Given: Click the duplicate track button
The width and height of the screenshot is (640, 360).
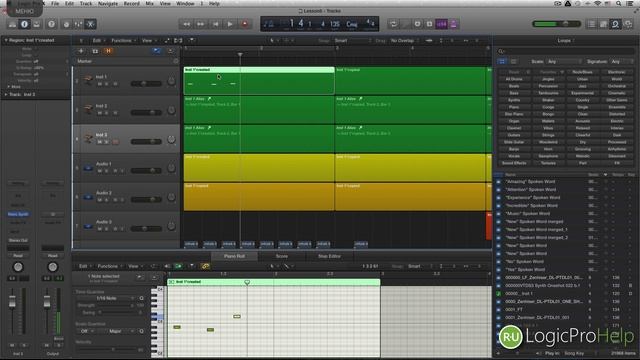Looking at the screenshot, I should click(x=95, y=51).
